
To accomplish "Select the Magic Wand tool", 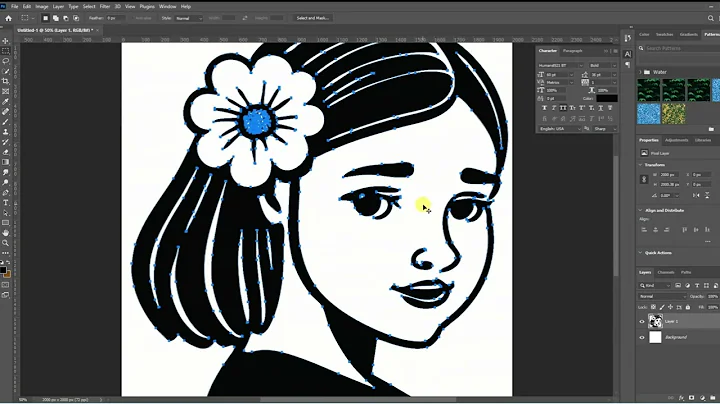I will click(6, 71).
